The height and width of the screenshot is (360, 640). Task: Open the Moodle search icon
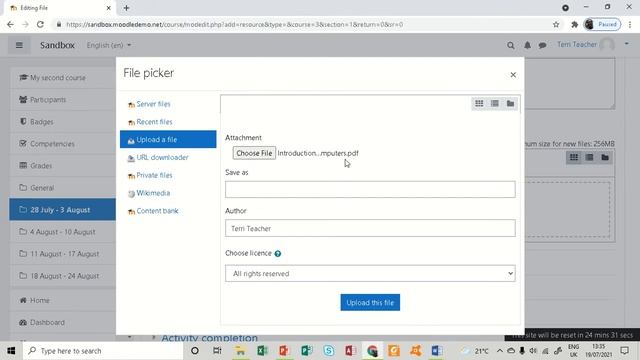511,45
